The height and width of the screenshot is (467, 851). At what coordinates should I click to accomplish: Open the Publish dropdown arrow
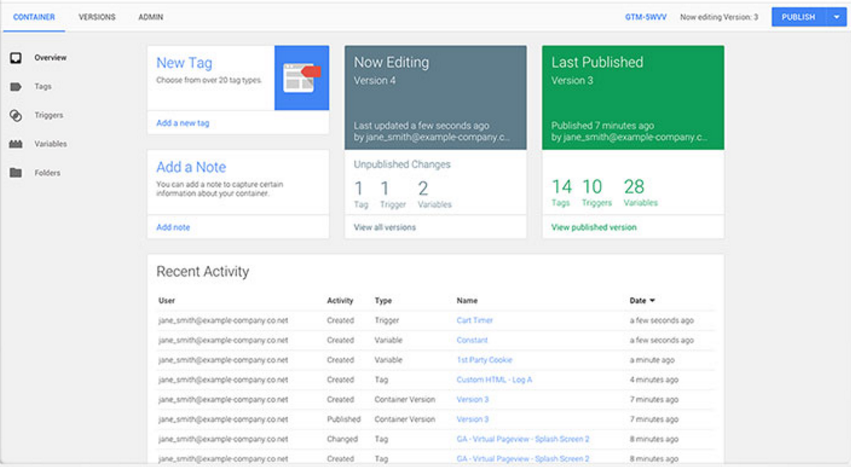[x=836, y=17]
